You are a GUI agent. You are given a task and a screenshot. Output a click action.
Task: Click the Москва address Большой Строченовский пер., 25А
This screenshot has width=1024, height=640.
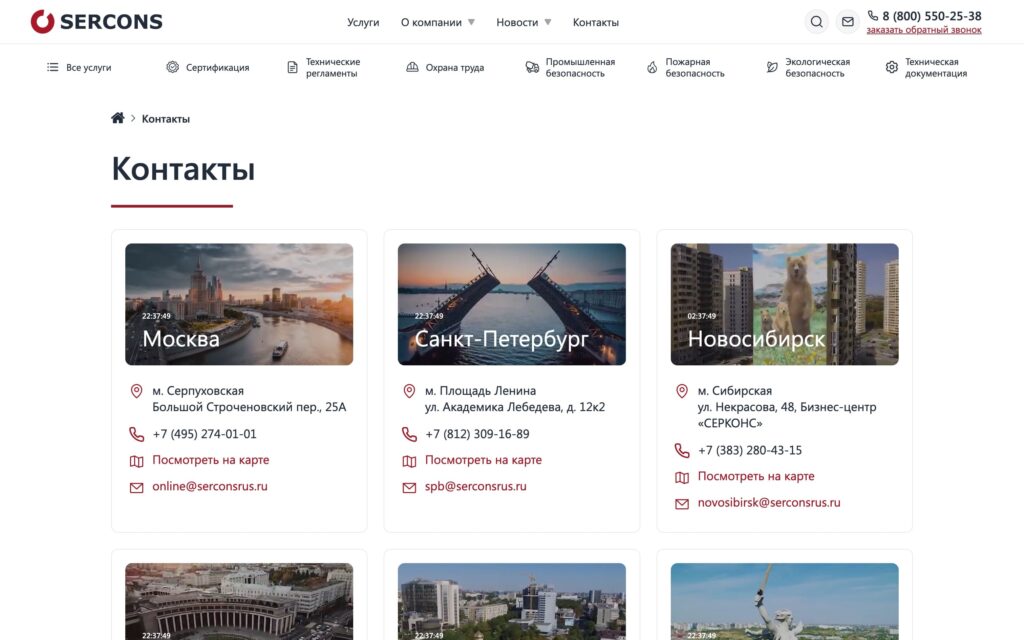(249, 407)
